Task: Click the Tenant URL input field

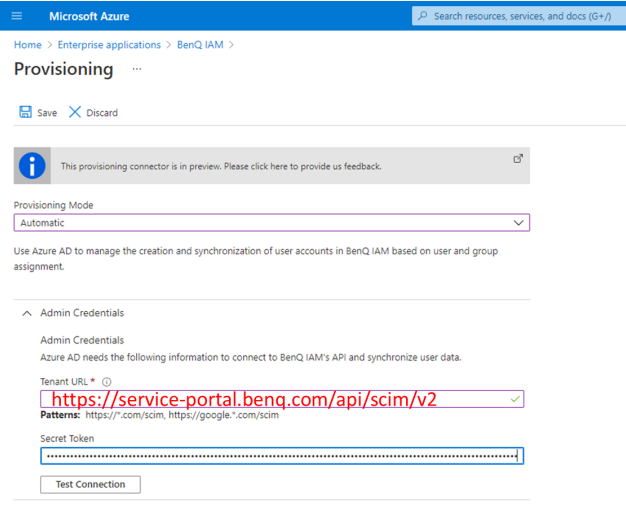Action: [282, 399]
